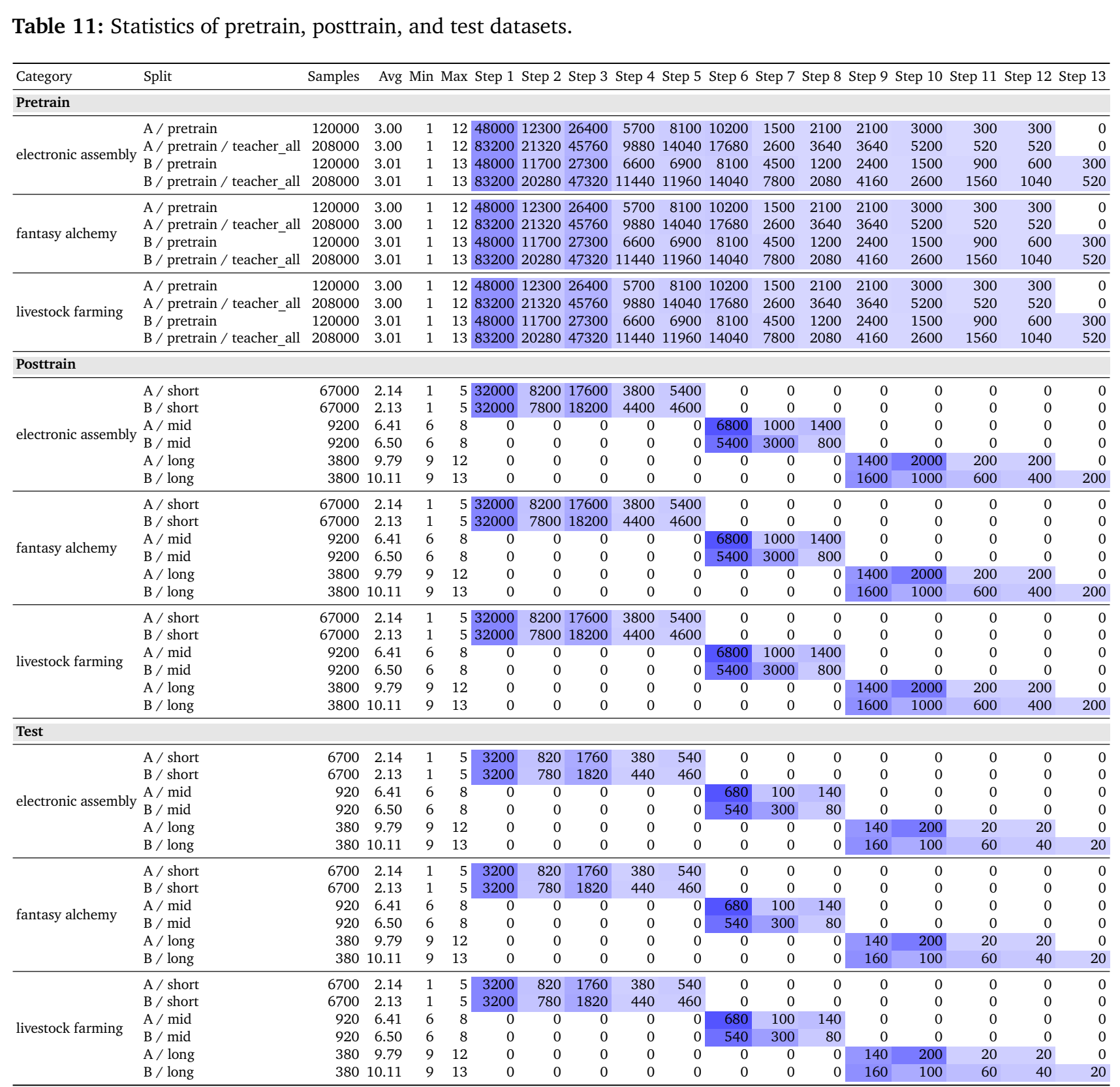The width and height of the screenshot is (1120, 1087).
Task: Click the 'Split' column header
Action: click(157, 76)
